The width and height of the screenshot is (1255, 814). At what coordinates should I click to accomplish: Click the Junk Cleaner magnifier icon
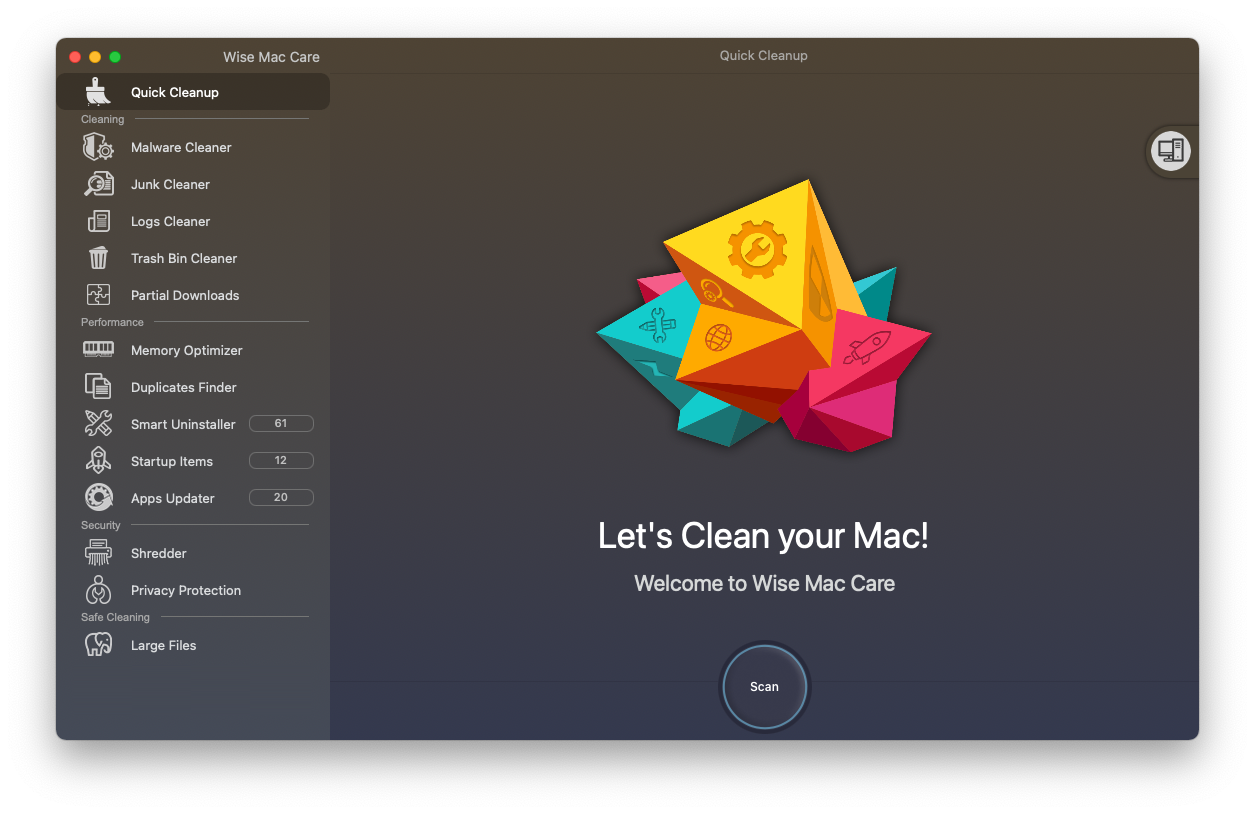click(98, 184)
